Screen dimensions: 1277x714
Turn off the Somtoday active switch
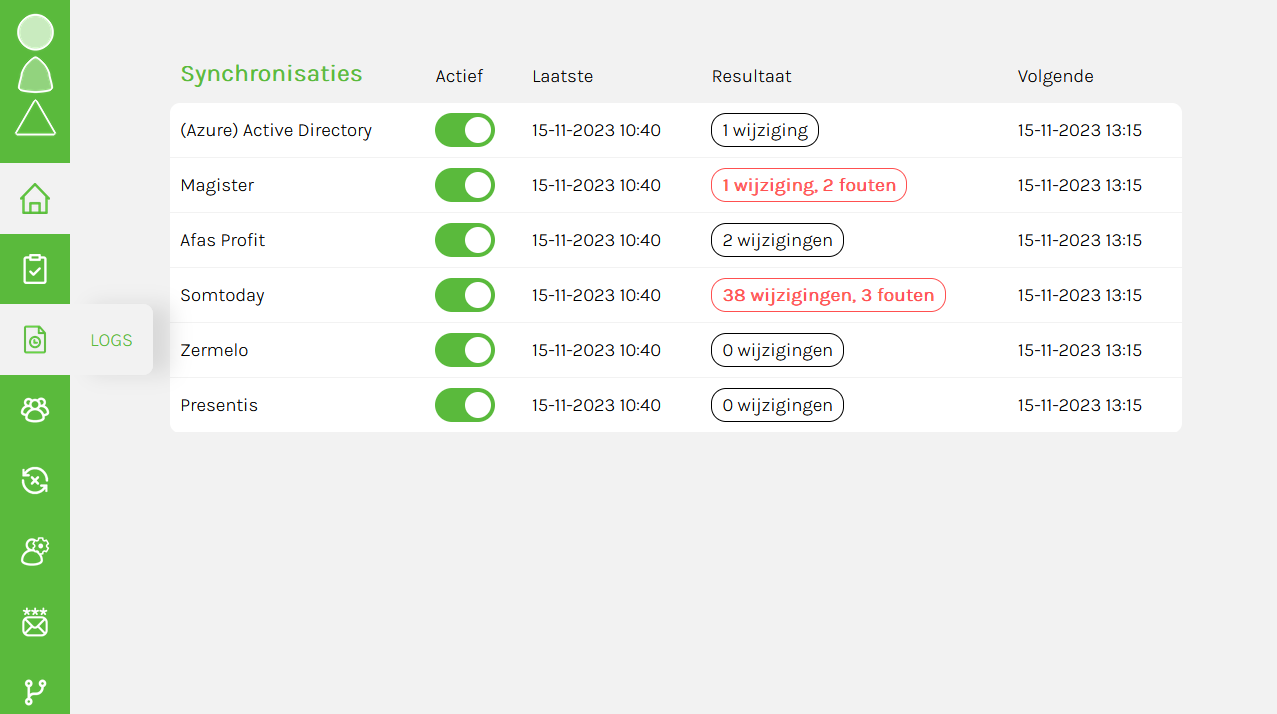[465, 295]
